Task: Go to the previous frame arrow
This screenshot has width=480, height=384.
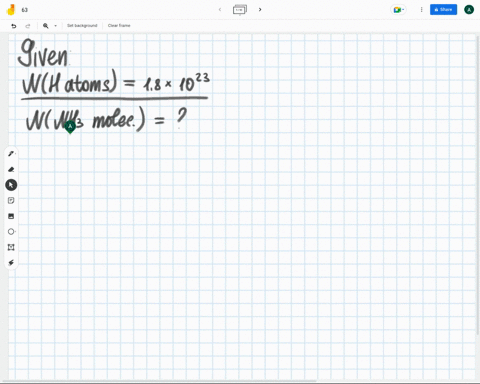Action: (x=220, y=9)
